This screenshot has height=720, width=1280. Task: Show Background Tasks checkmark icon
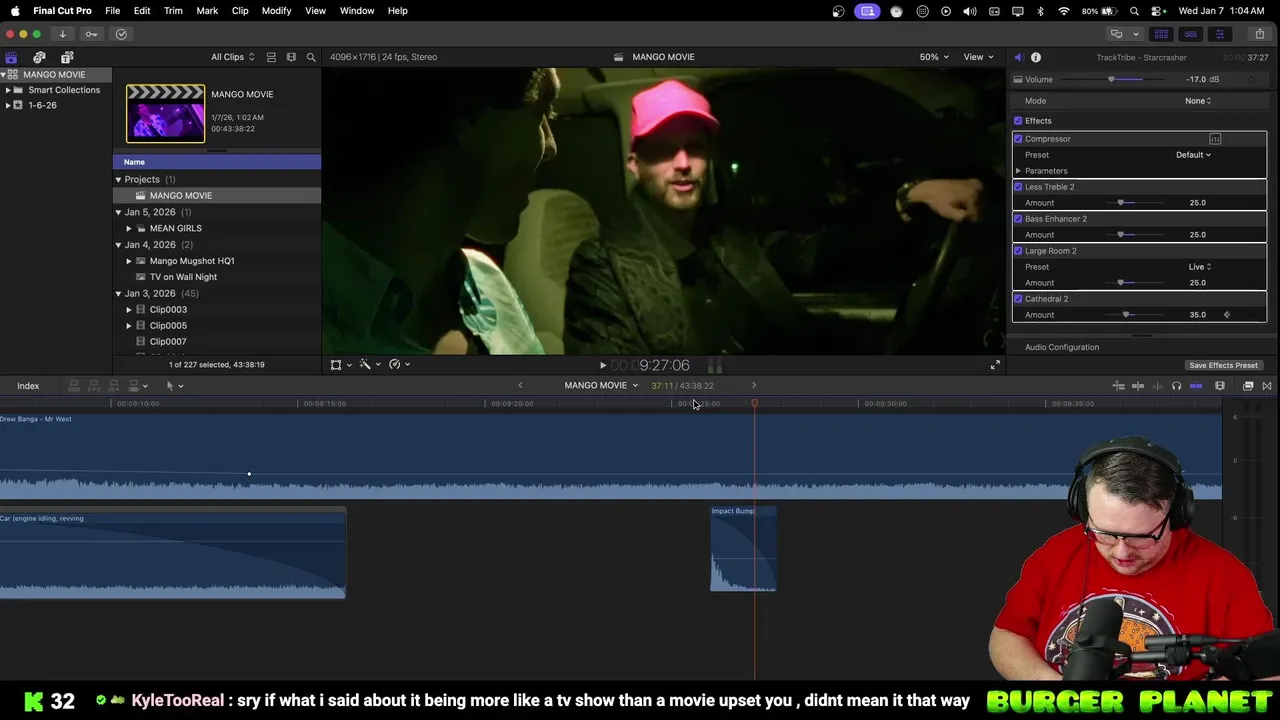coord(121,34)
